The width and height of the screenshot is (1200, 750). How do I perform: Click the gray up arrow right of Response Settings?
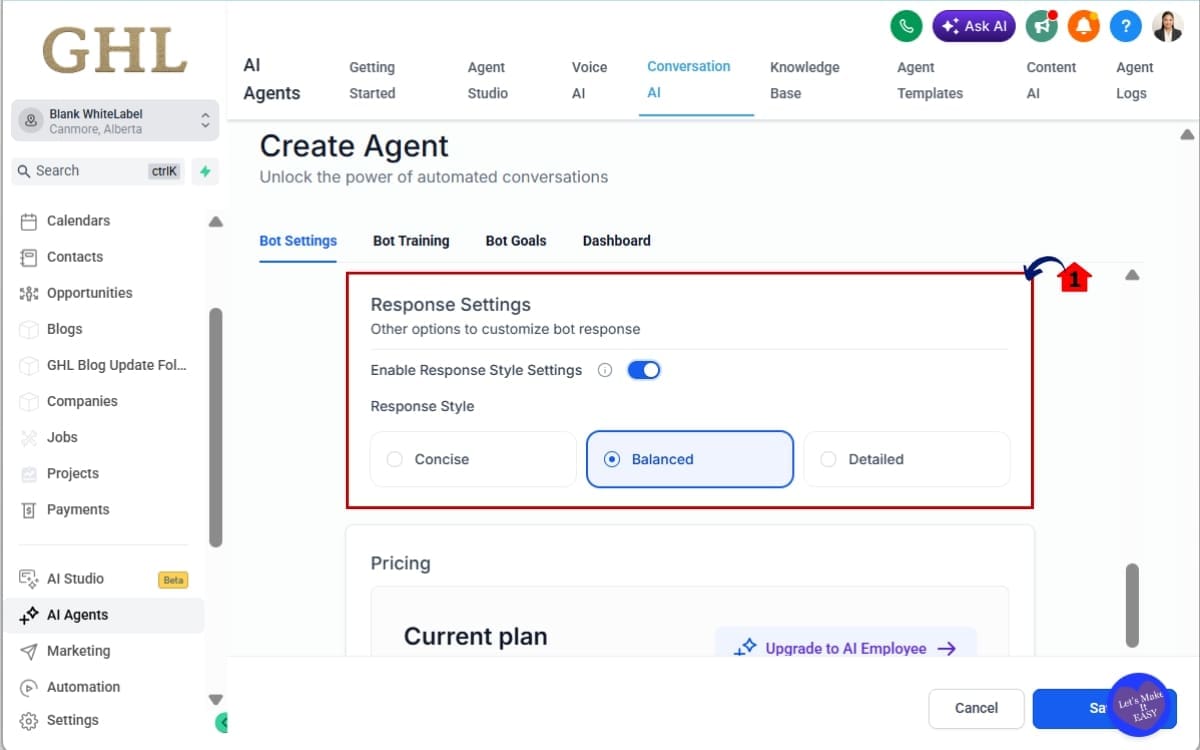coord(1132,275)
